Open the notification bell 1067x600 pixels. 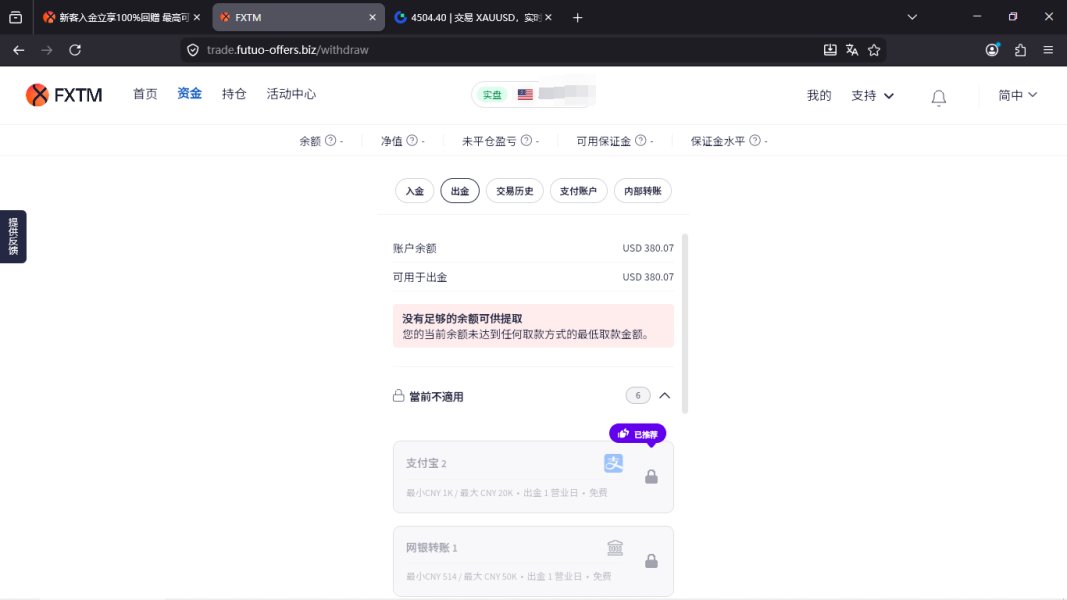[938, 97]
